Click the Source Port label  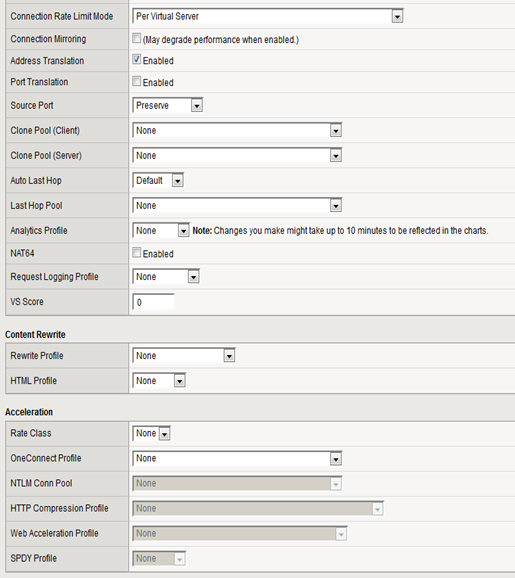click(x=32, y=105)
